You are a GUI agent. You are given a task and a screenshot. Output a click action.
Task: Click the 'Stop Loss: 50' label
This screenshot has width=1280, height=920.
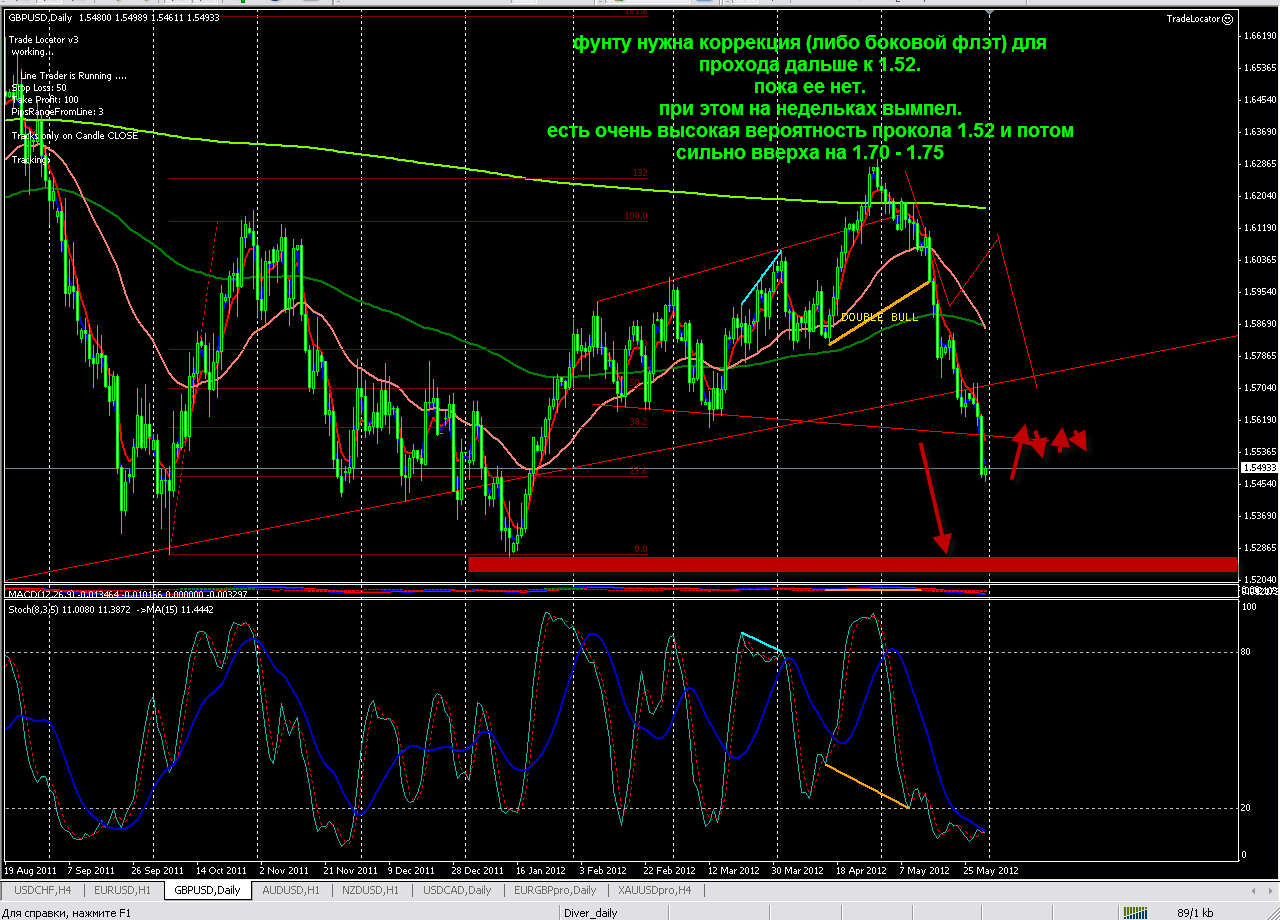40,88
